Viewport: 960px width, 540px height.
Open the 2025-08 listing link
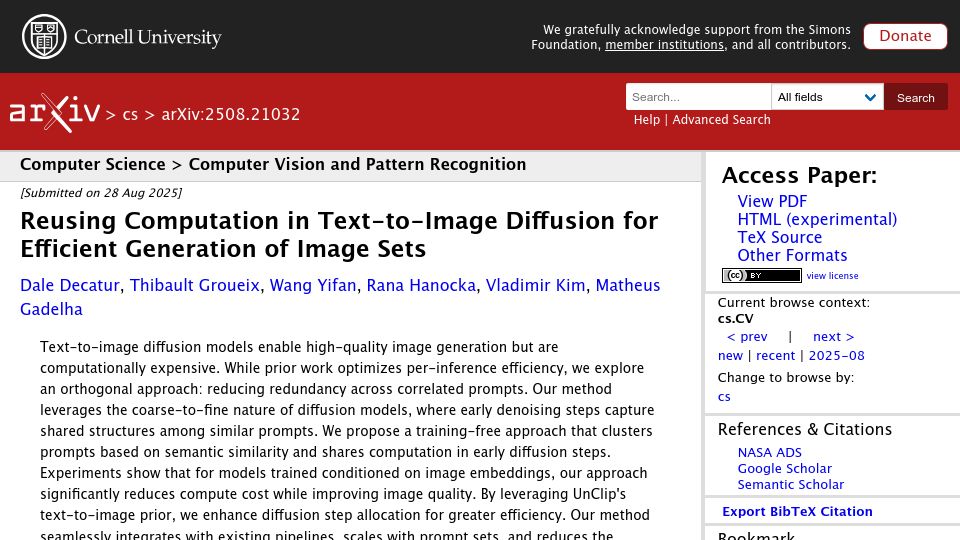[836, 356]
